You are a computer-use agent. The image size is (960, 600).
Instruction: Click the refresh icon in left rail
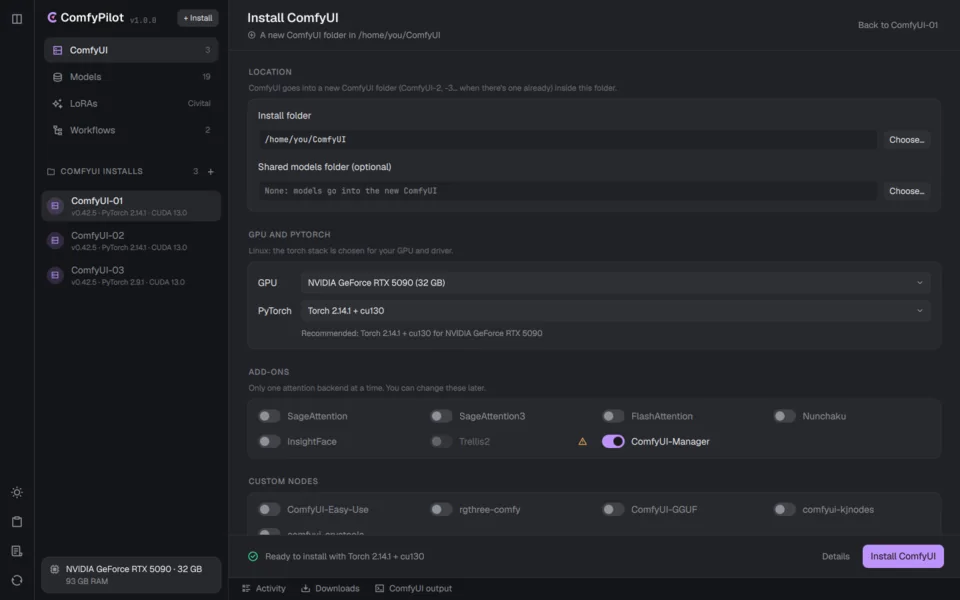(17, 580)
